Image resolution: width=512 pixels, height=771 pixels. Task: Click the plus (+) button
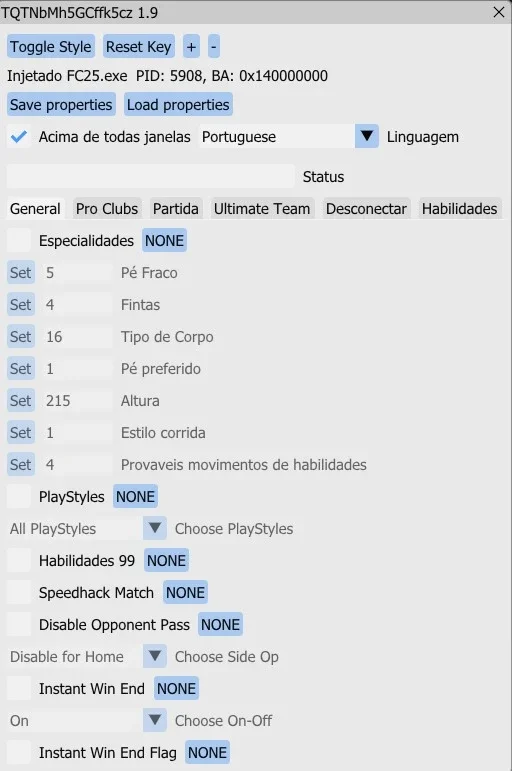tap(191, 47)
